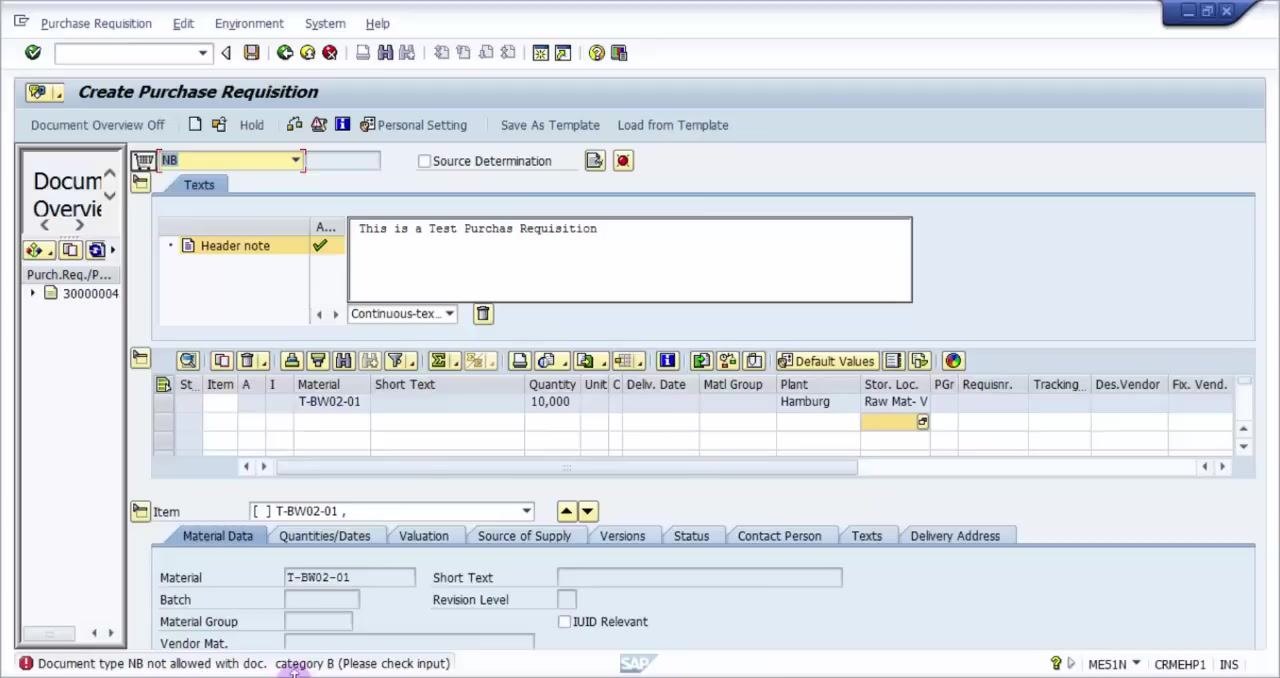Click the Hold button
1280x678 pixels.
[x=252, y=125]
